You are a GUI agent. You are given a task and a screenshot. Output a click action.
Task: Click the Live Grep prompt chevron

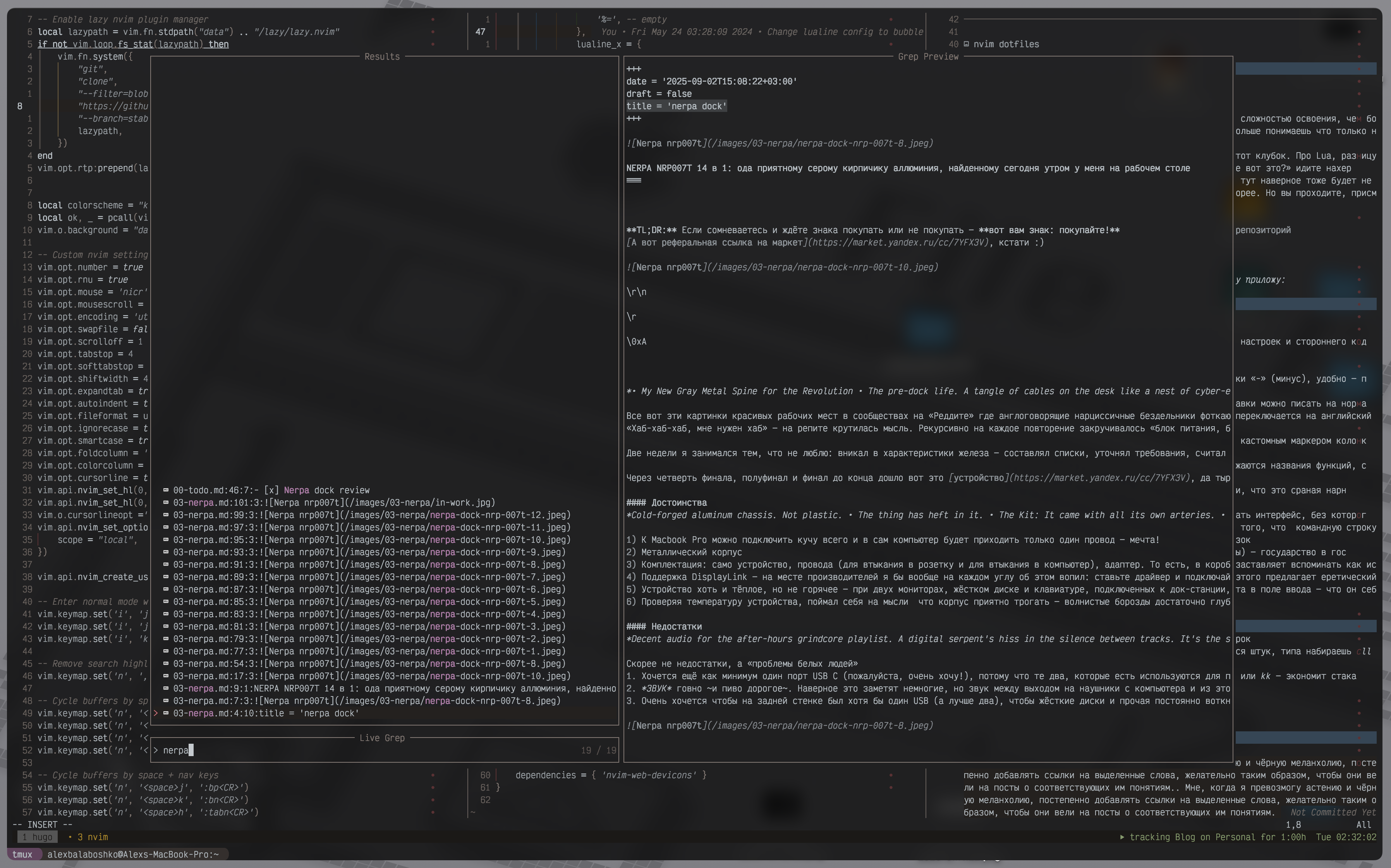156,750
